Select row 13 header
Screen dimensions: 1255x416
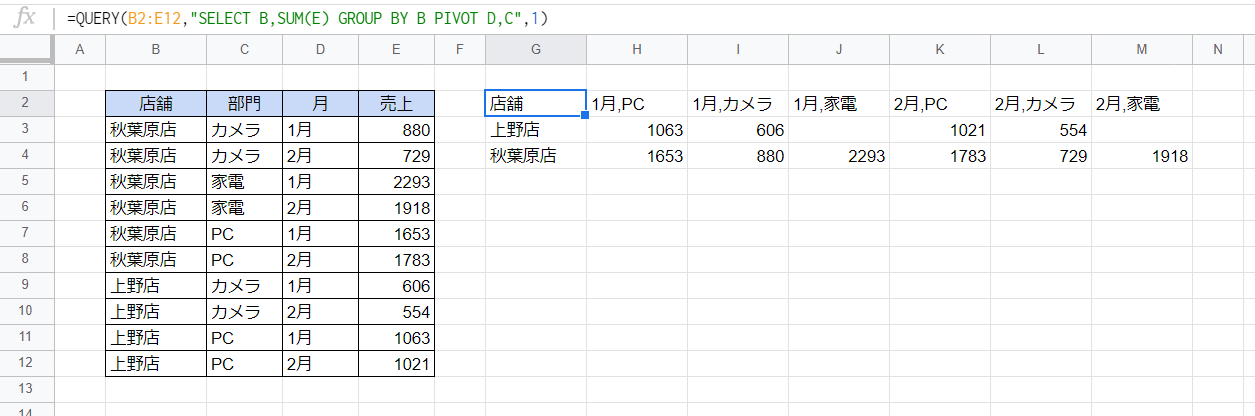point(27,389)
